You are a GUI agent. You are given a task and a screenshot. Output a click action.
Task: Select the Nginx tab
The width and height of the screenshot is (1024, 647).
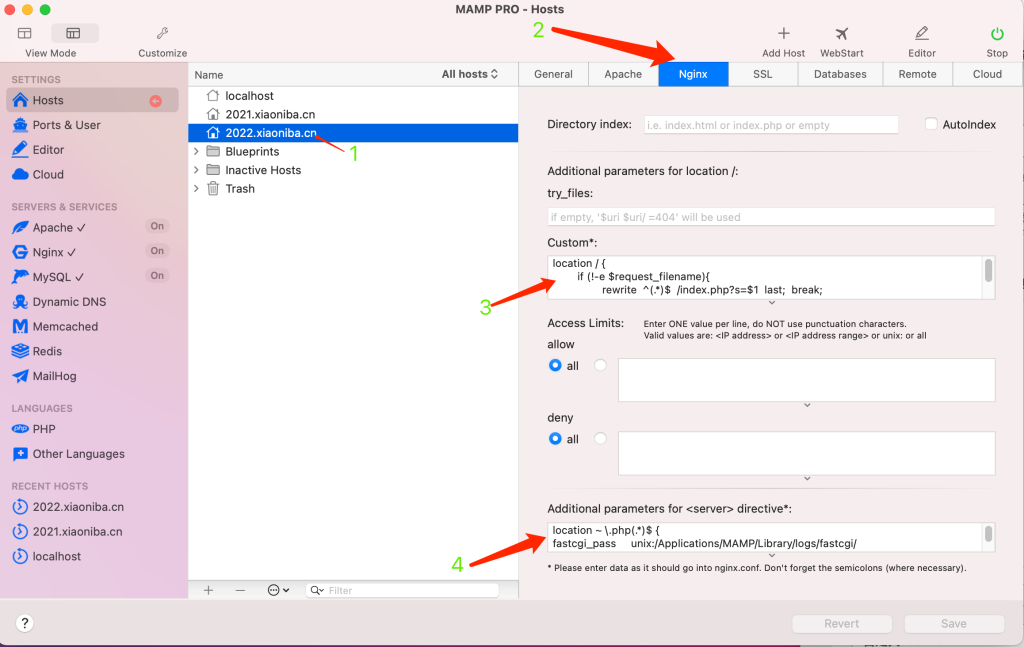[693, 74]
